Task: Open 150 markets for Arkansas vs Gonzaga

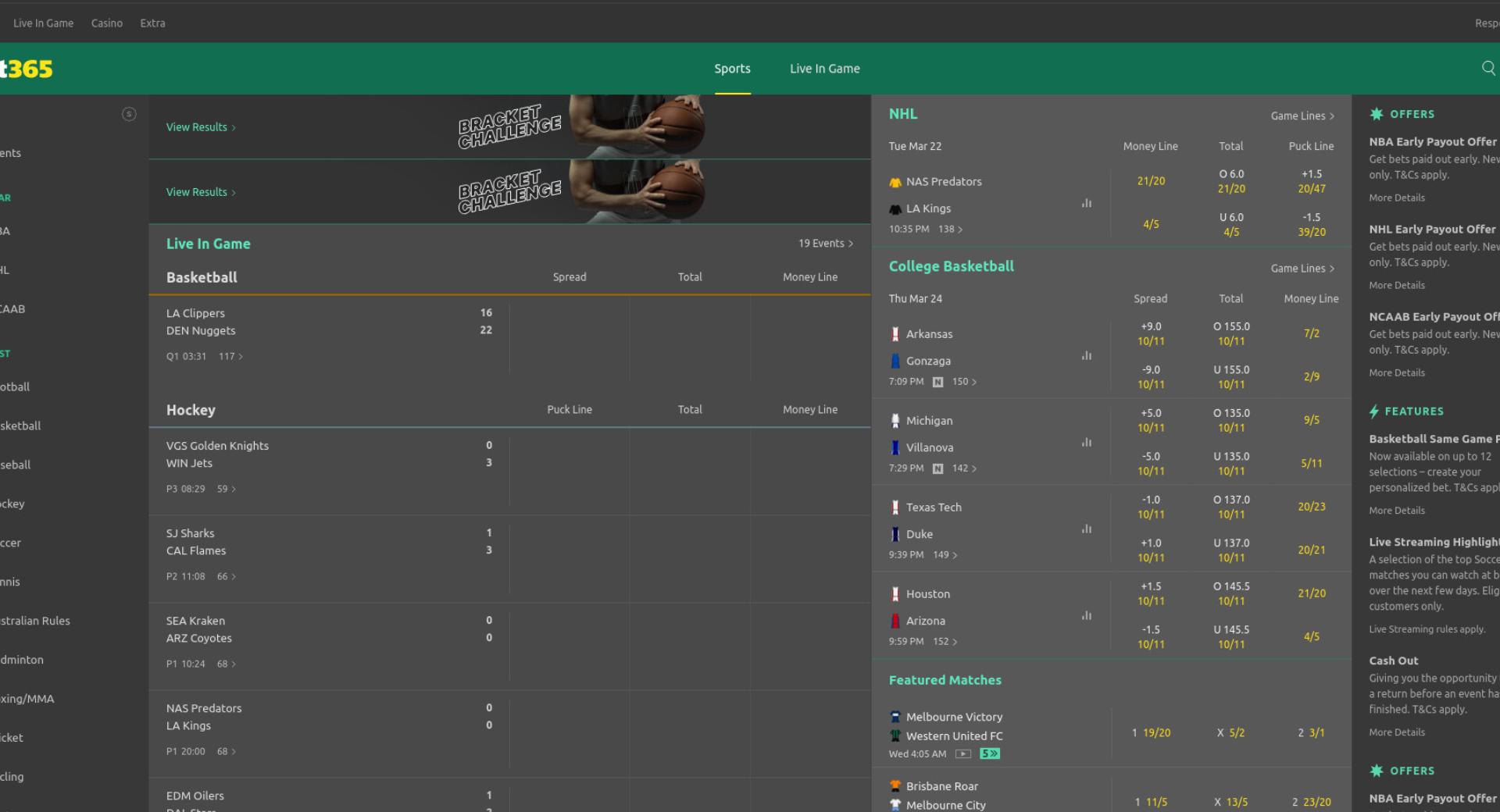Action: point(964,382)
